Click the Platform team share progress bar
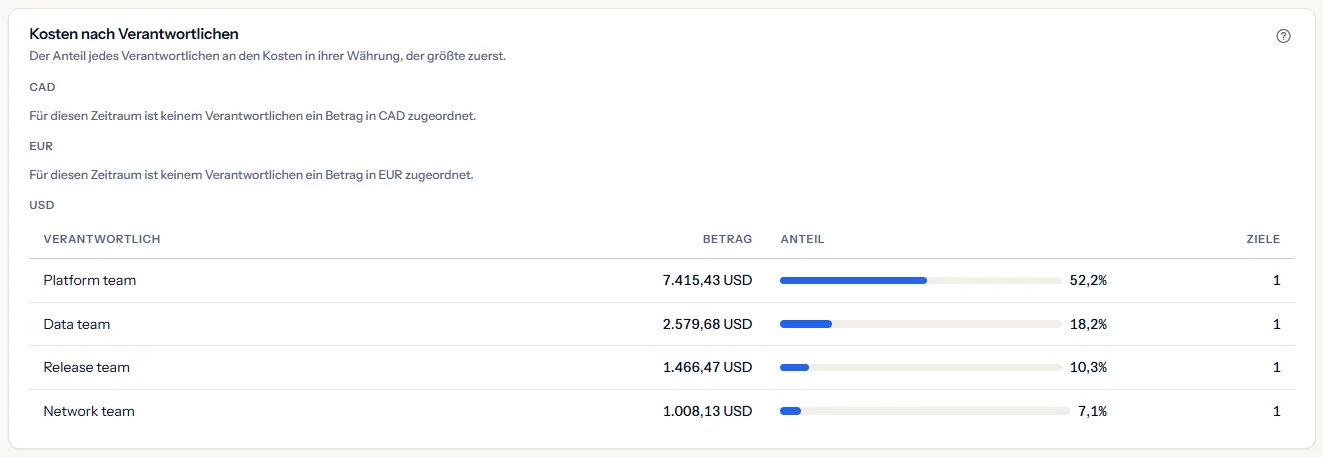Image resolution: width=1323 pixels, height=457 pixels. 921,281
